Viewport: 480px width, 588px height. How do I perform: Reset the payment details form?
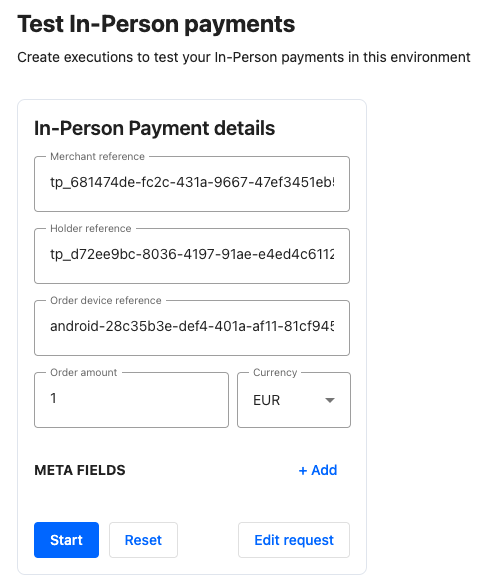coord(143,540)
